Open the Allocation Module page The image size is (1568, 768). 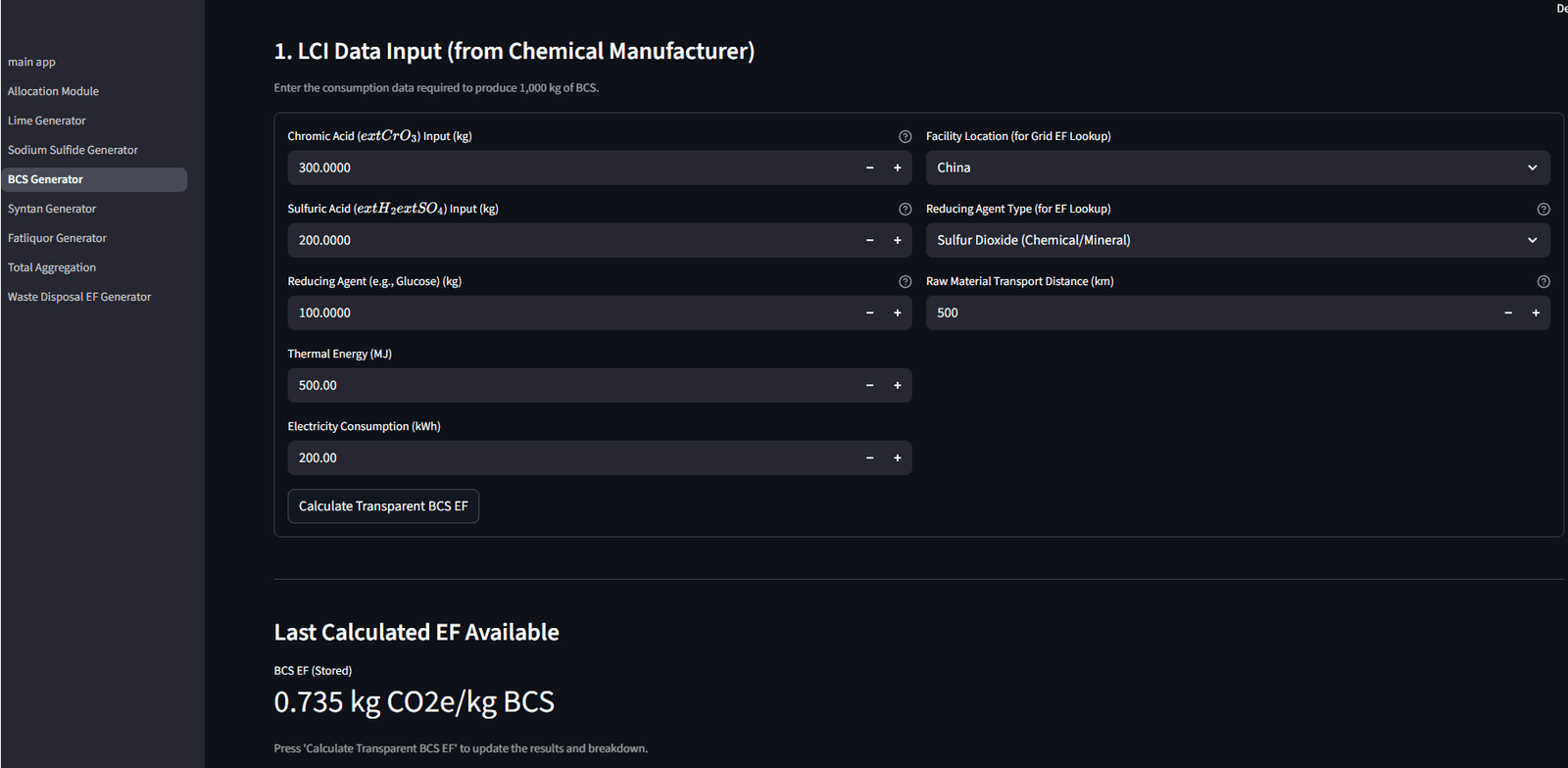54,91
